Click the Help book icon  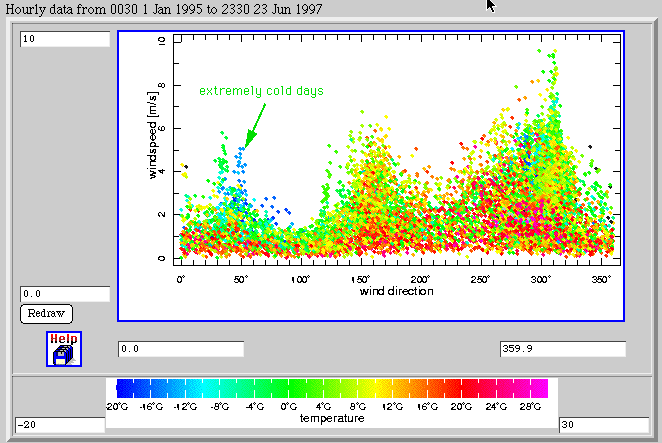coord(64,351)
